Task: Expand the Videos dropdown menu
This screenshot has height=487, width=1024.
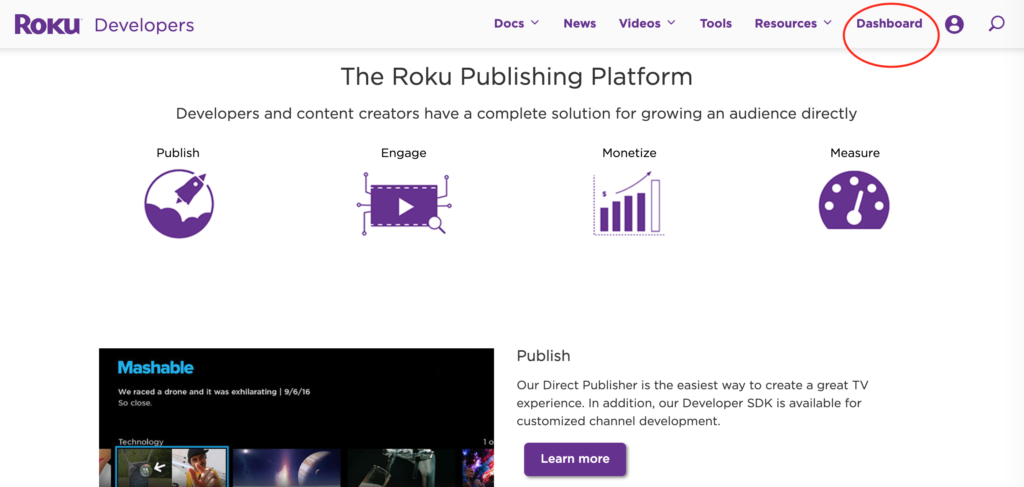Action: (646, 24)
